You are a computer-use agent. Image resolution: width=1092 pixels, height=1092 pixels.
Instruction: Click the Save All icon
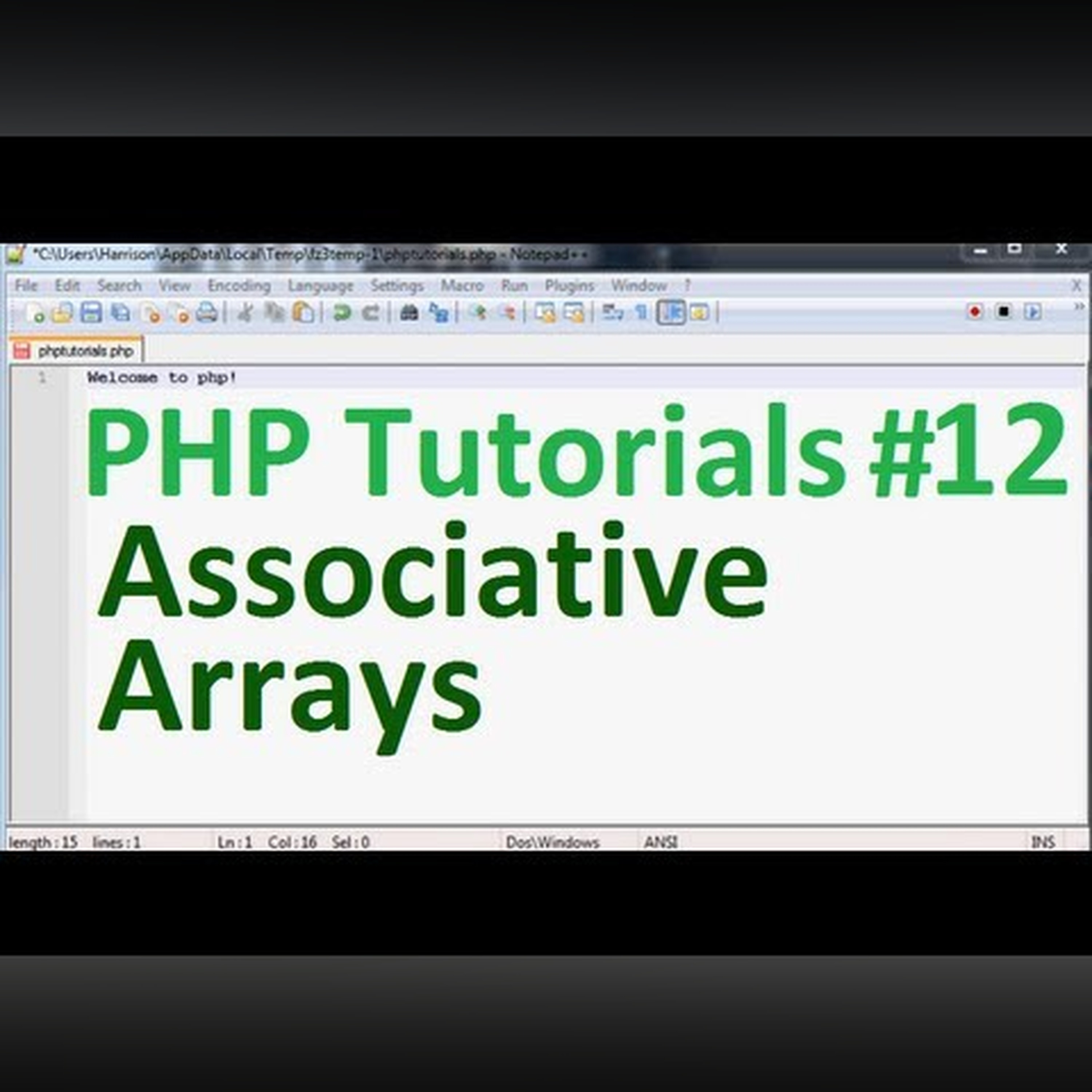pyautogui.click(x=120, y=313)
